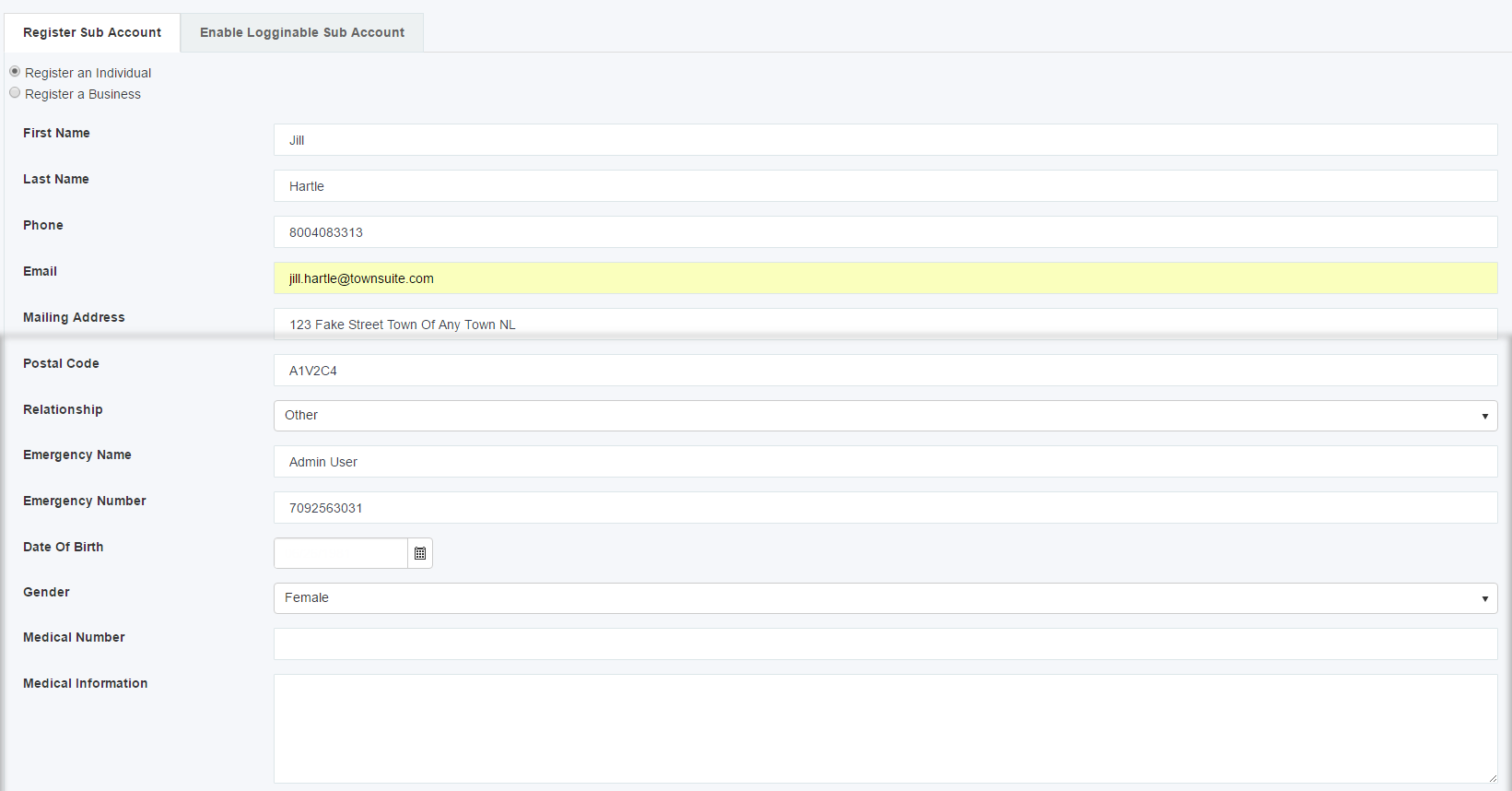Select the Register an Individual radio button
This screenshot has height=791, width=1512.
[15, 71]
